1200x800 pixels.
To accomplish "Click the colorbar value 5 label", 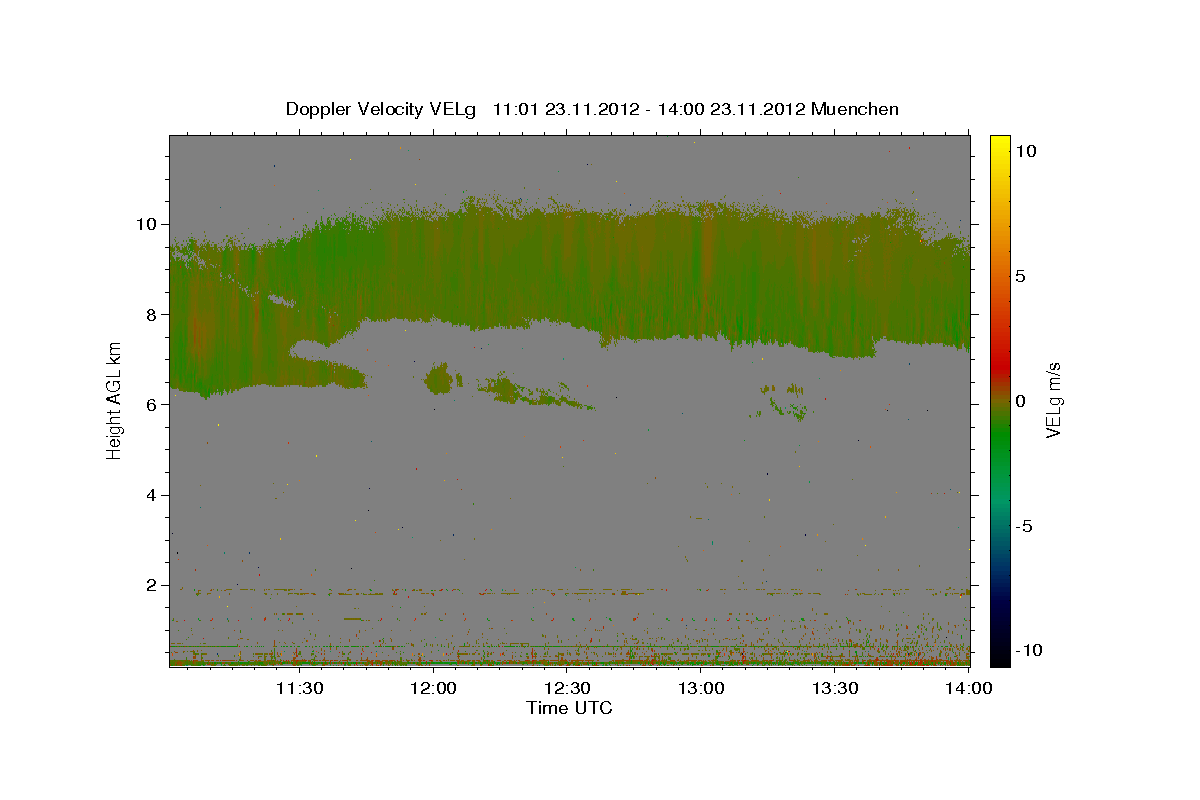I will [x=1020, y=276].
